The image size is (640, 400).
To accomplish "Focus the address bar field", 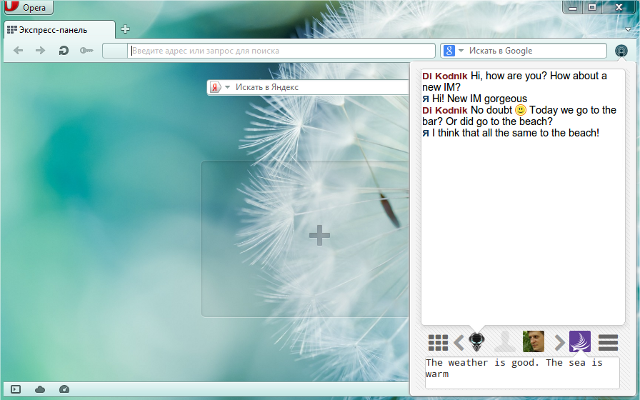I will click(280, 50).
